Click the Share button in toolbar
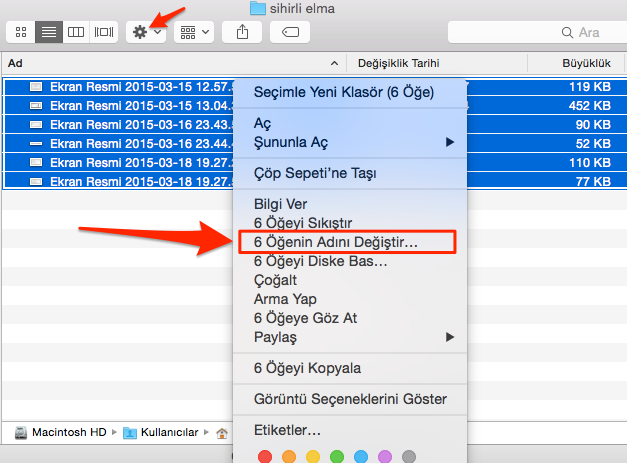The height and width of the screenshot is (463, 627). (x=242, y=32)
